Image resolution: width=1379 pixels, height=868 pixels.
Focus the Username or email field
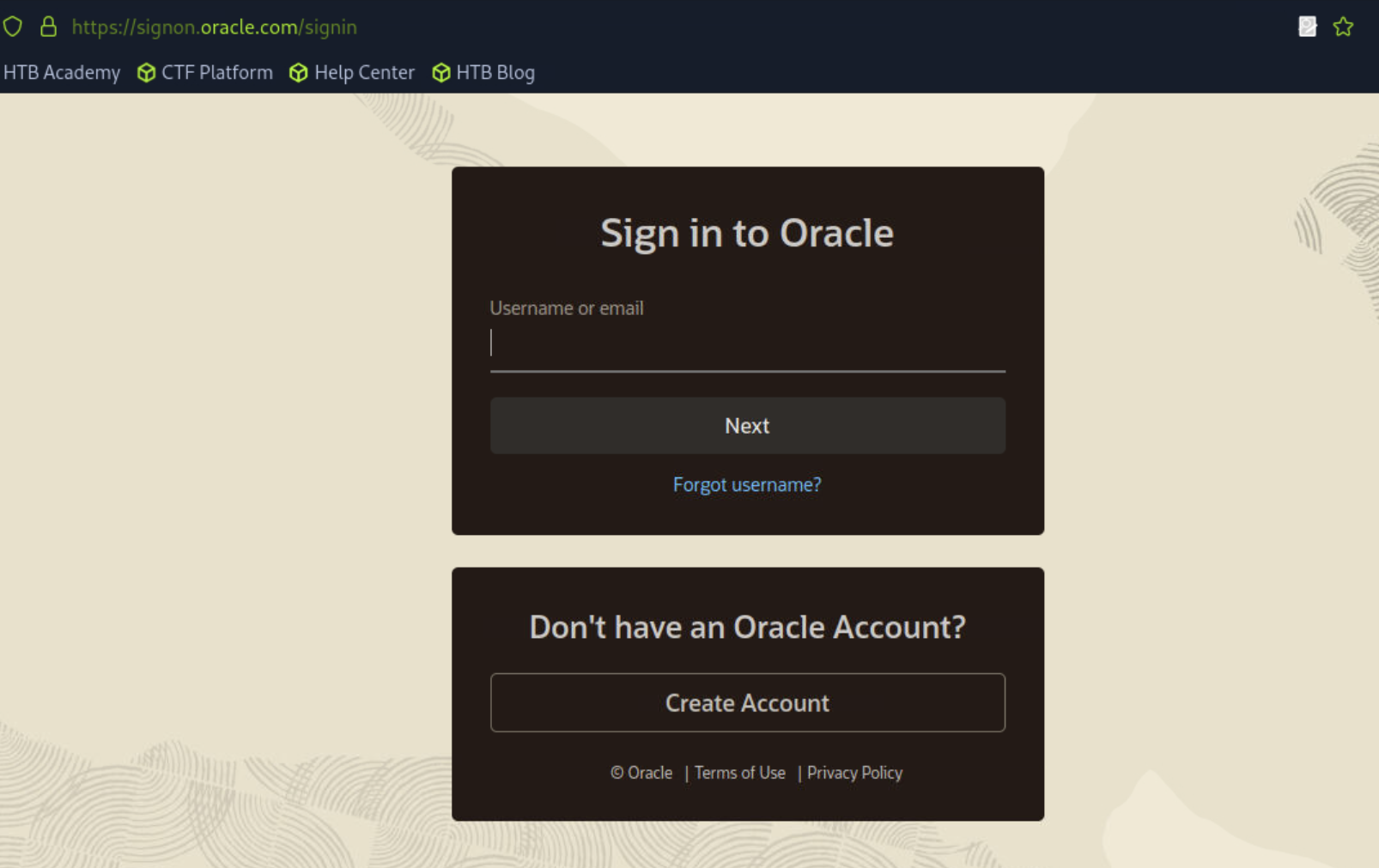(747, 343)
